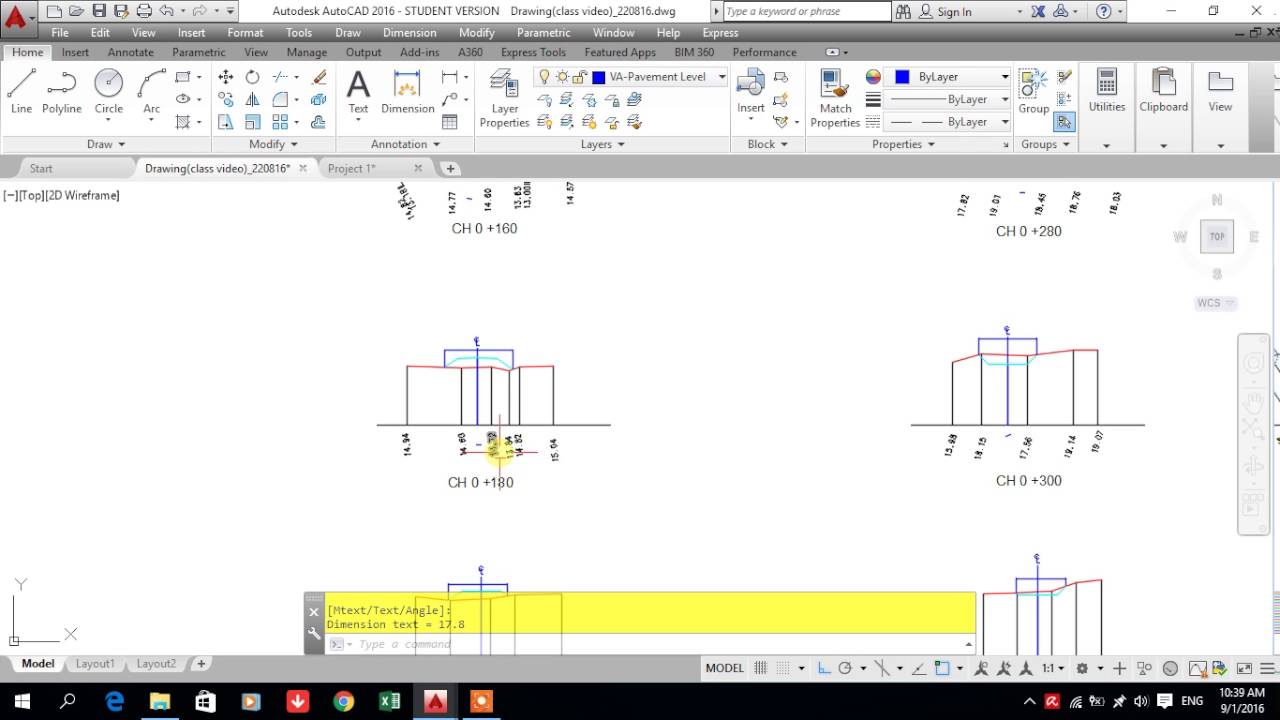Select the Polyline tool

pos(62,91)
